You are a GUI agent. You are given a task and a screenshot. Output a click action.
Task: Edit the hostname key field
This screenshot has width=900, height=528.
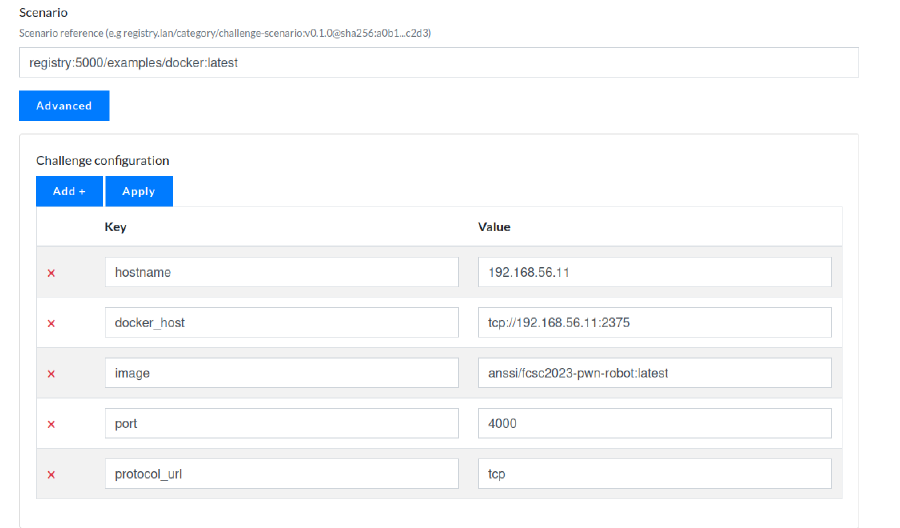281,272
